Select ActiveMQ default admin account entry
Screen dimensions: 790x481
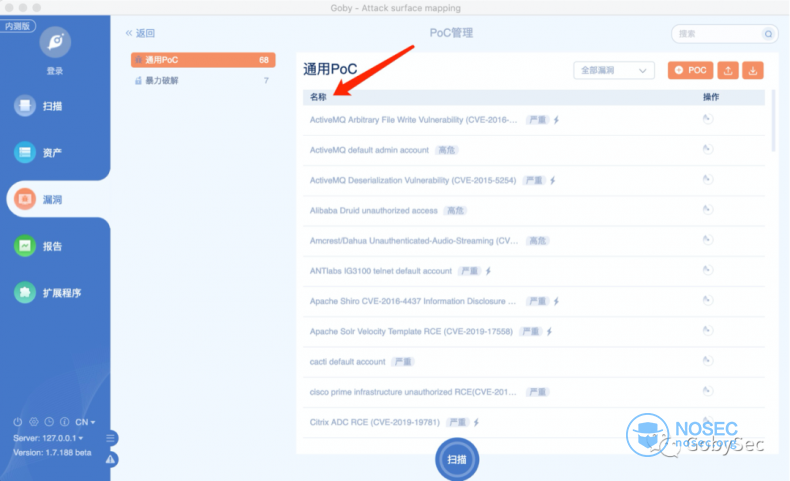369,150
